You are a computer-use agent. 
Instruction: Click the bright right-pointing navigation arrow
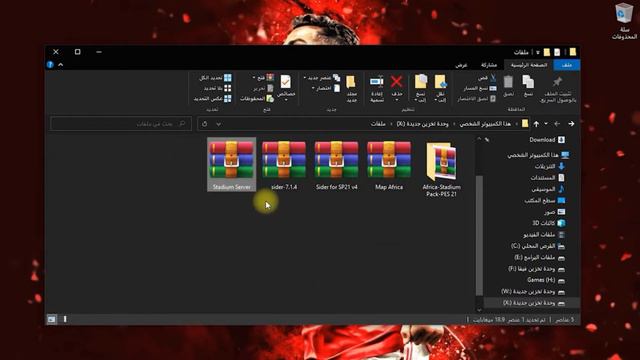click(x=571, y=124)
